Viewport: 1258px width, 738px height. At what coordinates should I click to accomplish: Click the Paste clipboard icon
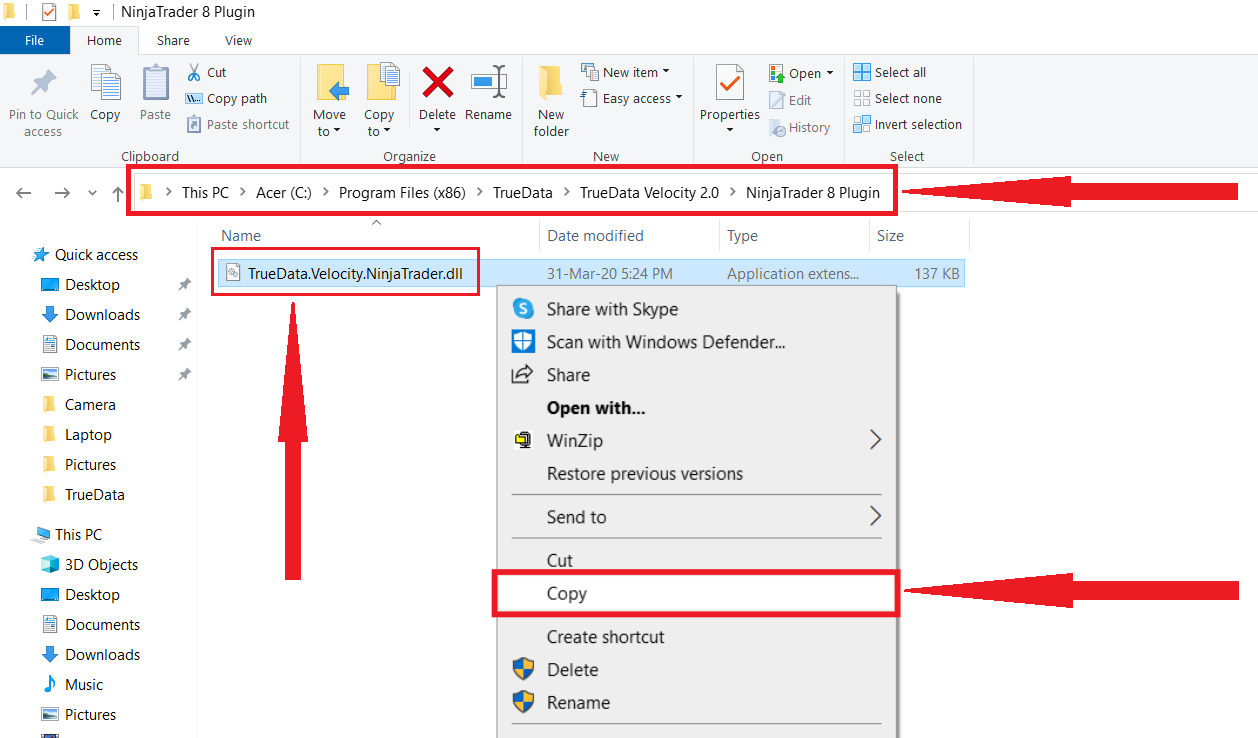point(155,82)
